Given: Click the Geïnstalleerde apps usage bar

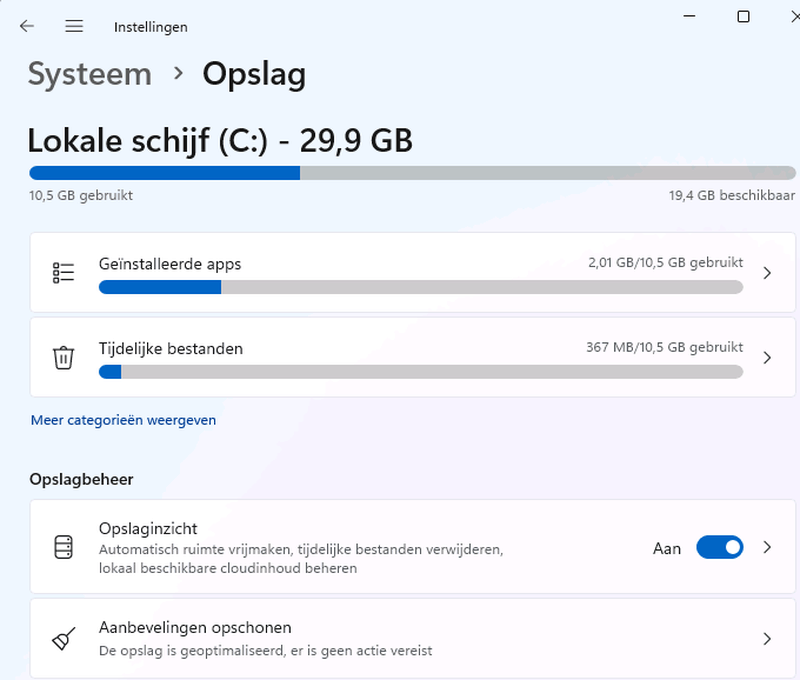Looking at the screenshot, I should point(421,287).
